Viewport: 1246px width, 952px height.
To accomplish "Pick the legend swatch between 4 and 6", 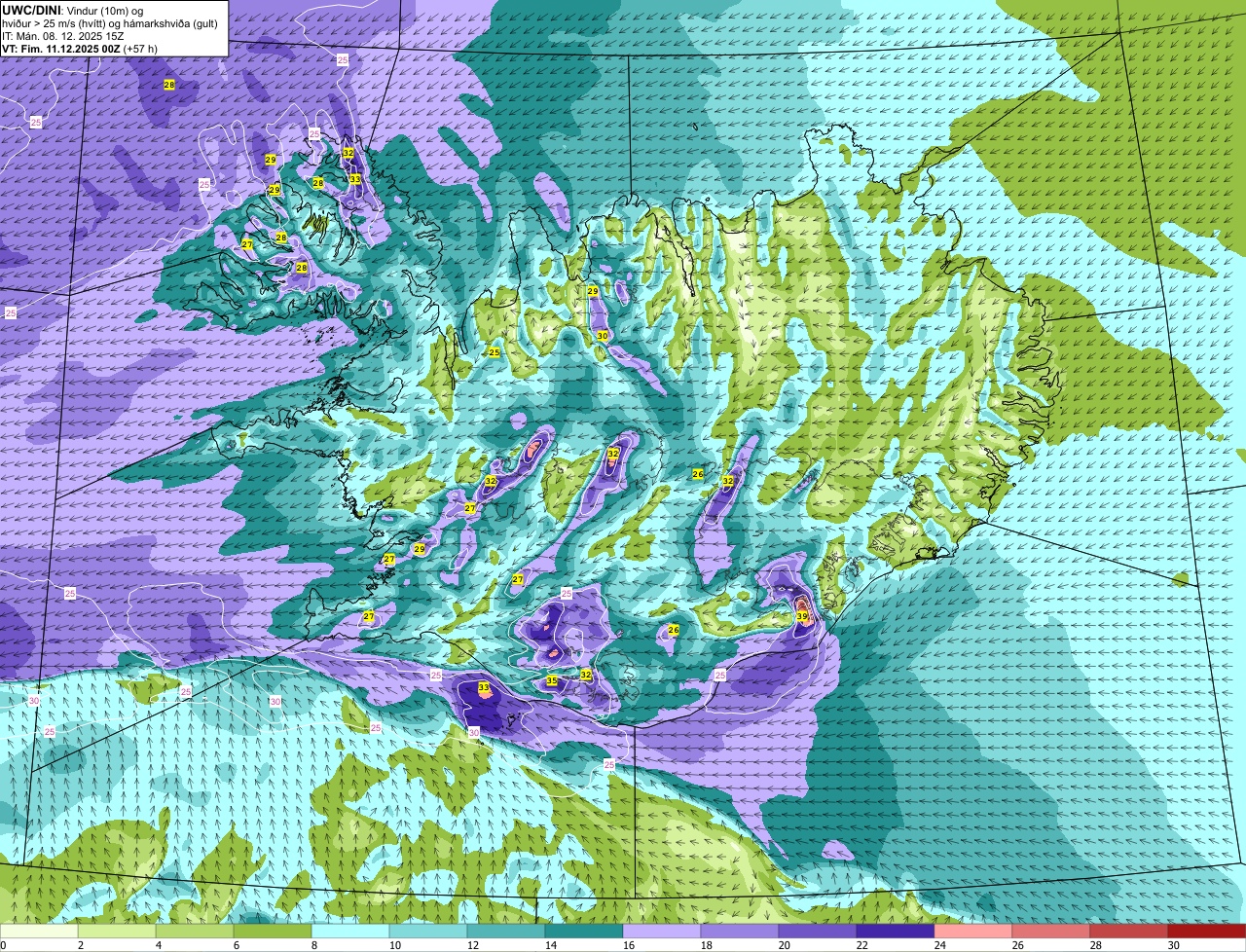I will point(195,932).
